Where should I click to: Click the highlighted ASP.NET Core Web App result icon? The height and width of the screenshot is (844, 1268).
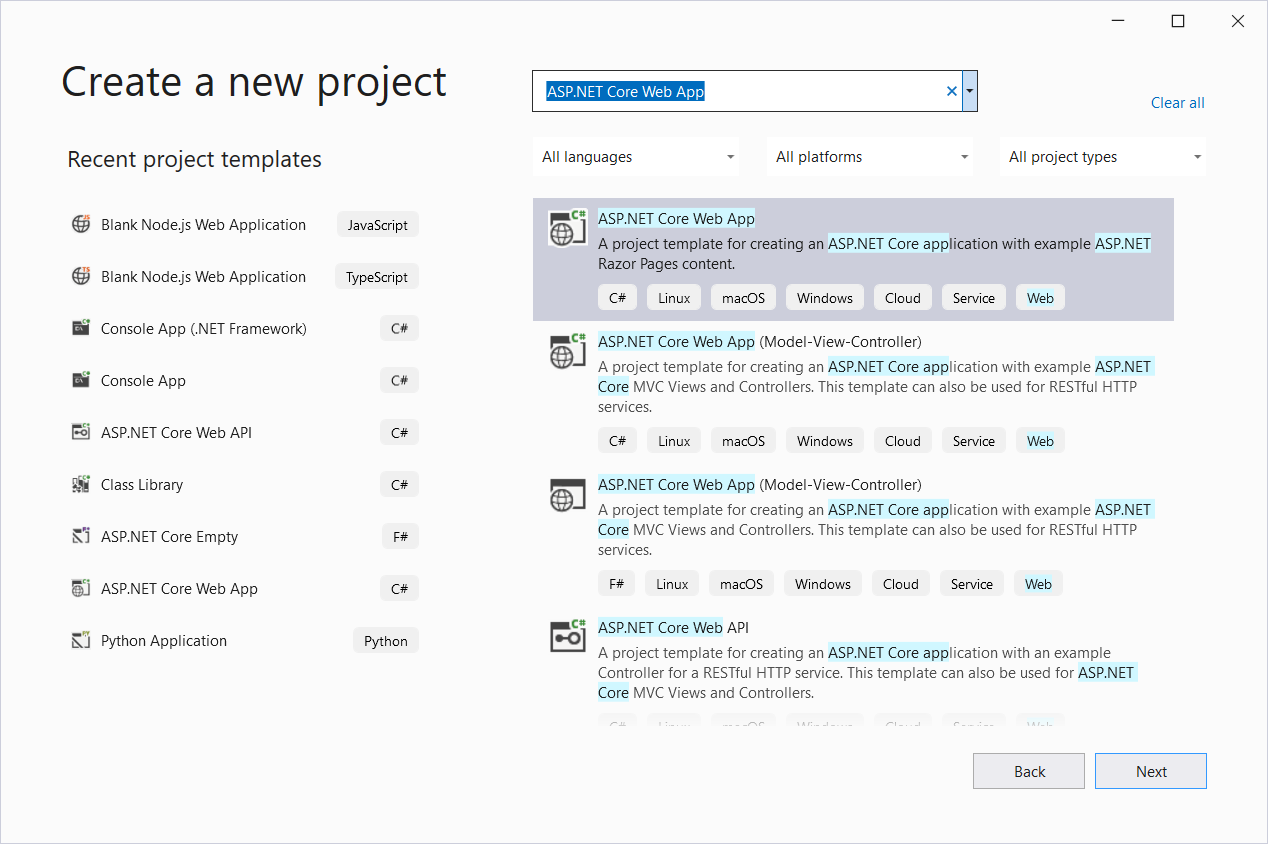567,228
